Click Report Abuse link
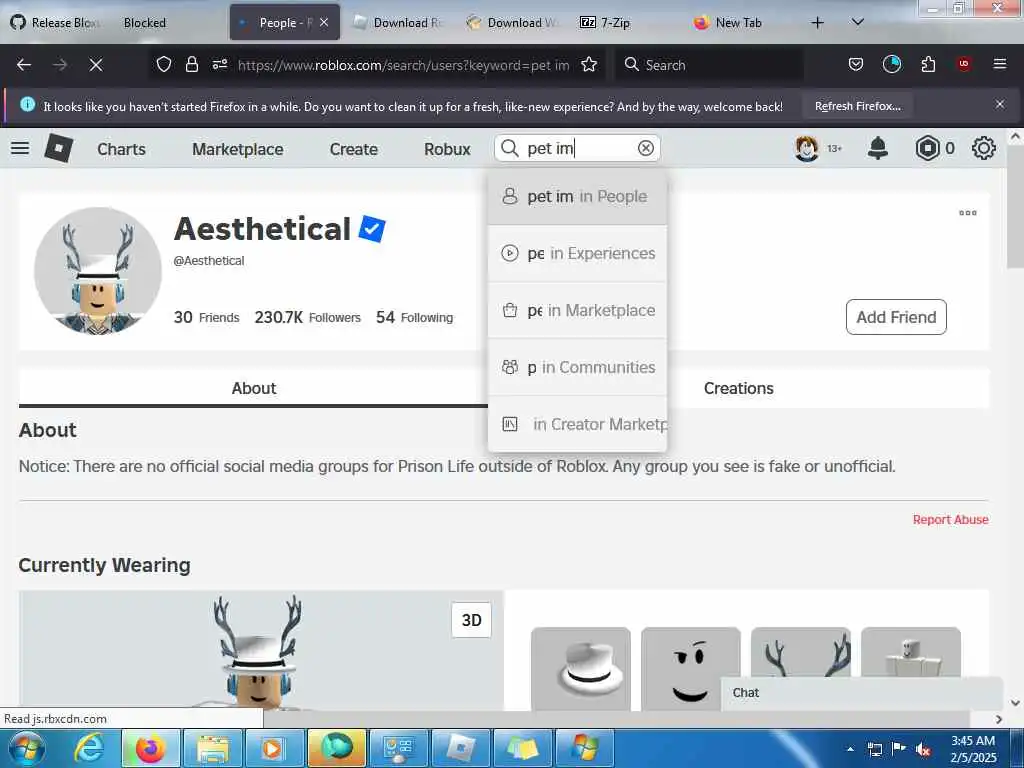 tap(950, 519)
